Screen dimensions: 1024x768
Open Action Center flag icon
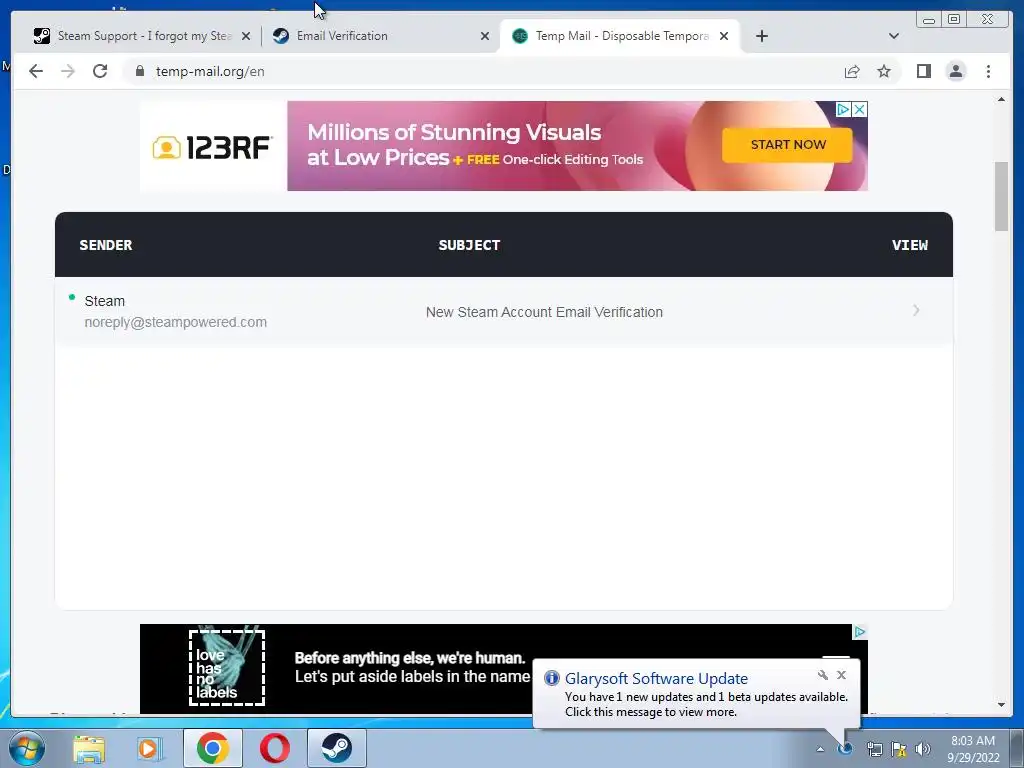coord(899,749)
